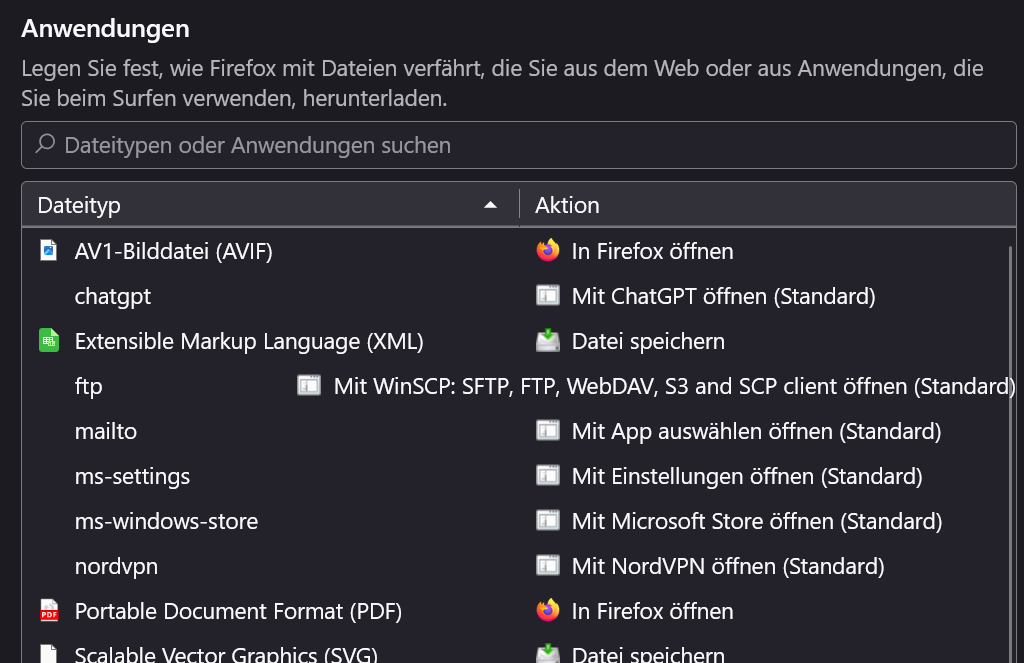Click the Firefox icon in the AVIF row

[548, 251]
